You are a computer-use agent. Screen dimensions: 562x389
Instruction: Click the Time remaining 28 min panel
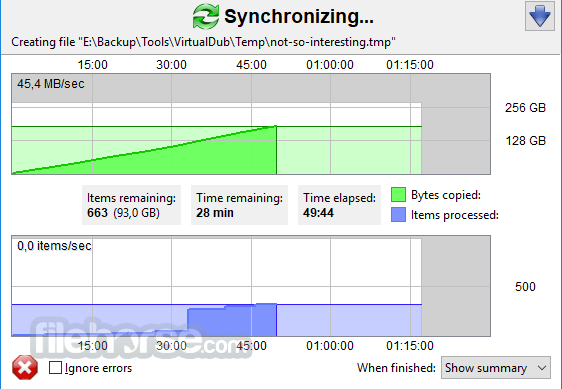[239, 205]
